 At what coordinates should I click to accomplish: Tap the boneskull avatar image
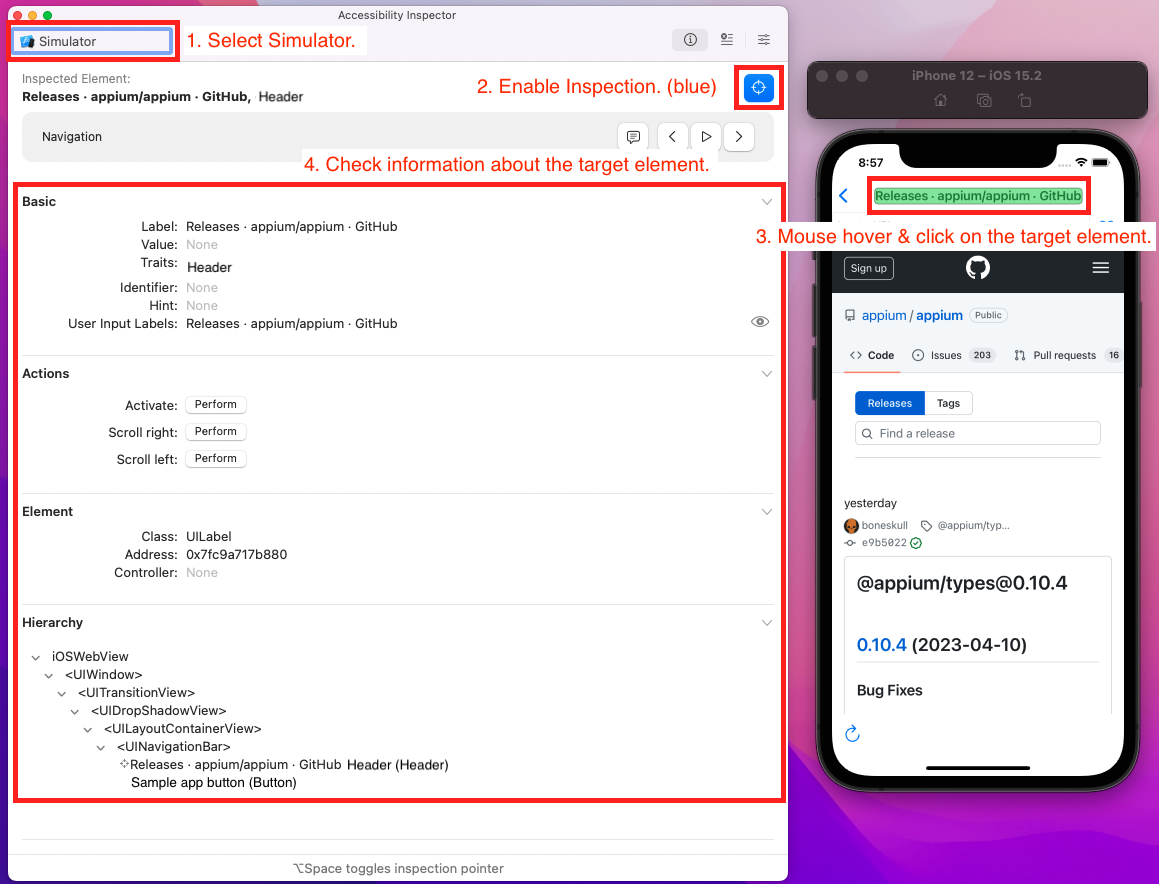click(x=852, y=526)
